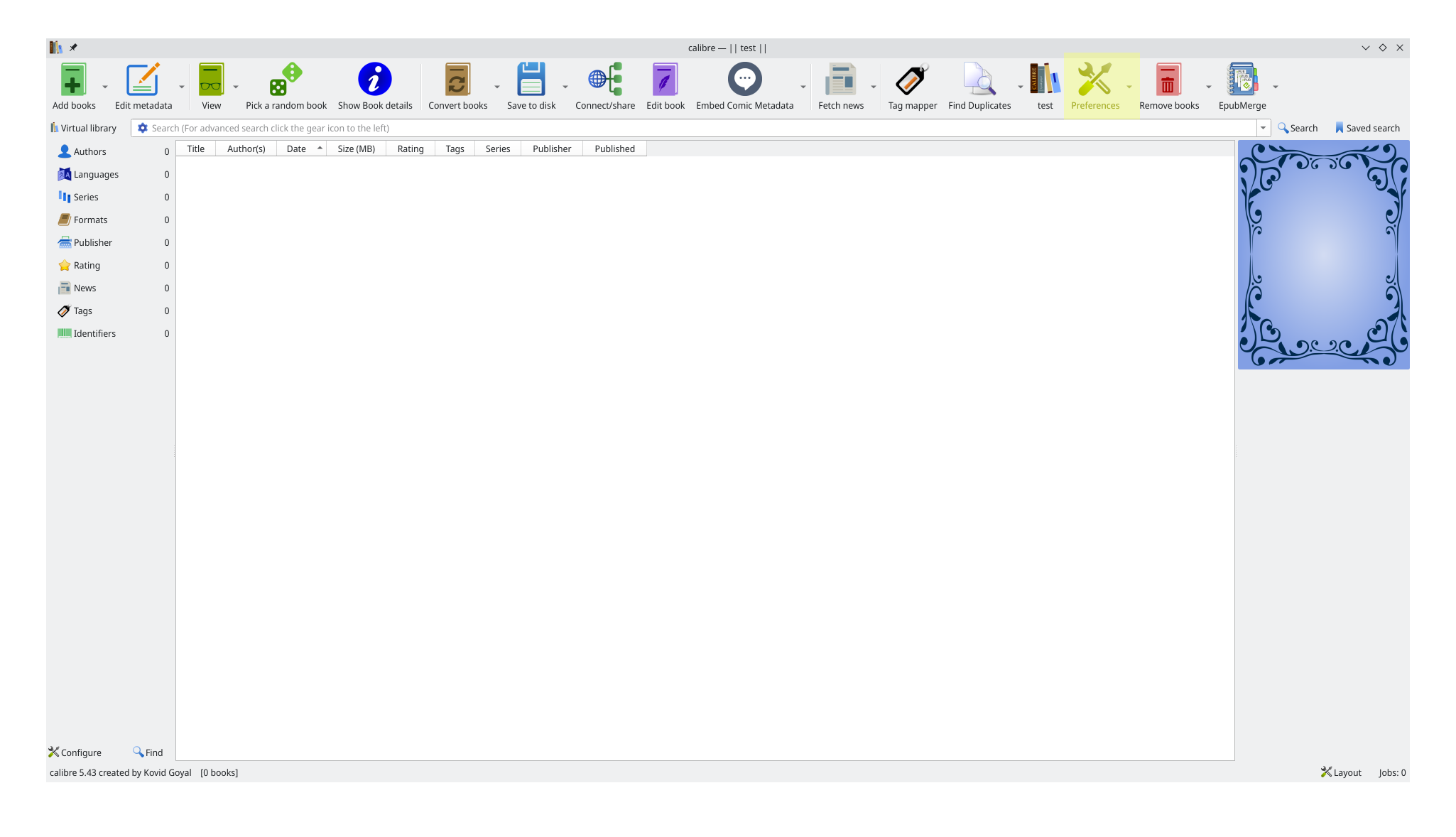The width and height of the screenshot is (1456, 837).
Task: Click the Embed Comic Metadata icon
Action: tap(744, 80)
